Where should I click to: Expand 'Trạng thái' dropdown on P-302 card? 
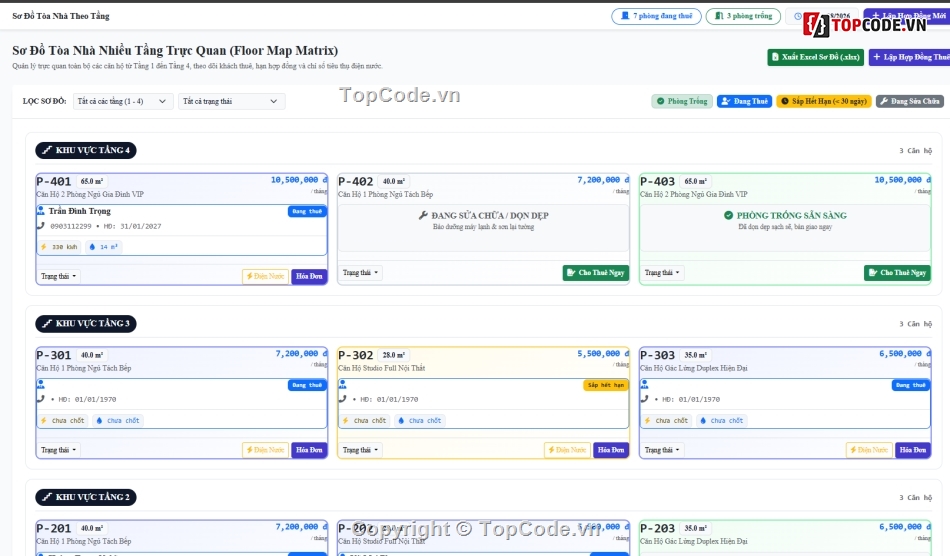pyautogui.click(x=360, y=450)
